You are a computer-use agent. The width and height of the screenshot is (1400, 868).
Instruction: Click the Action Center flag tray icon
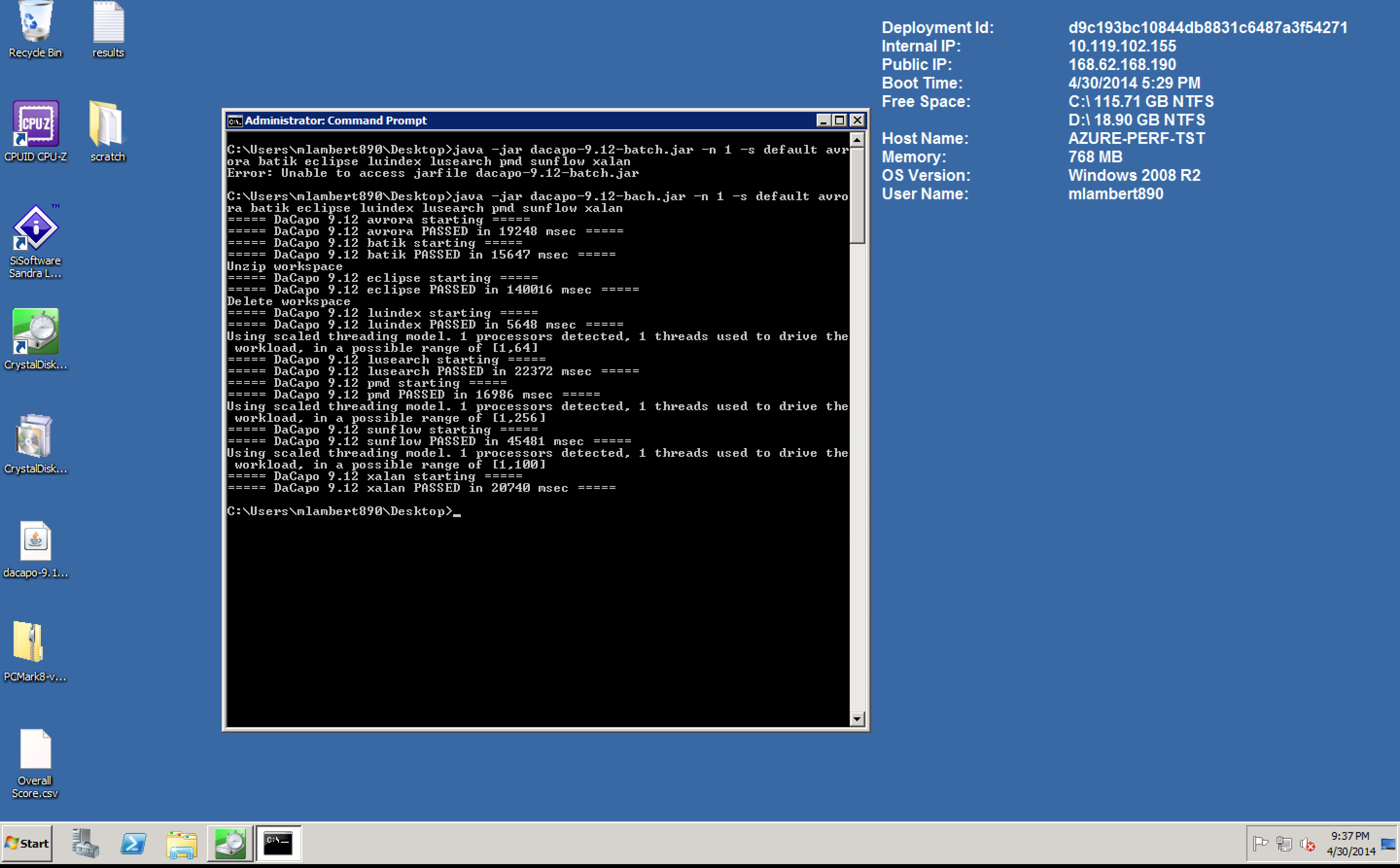1260,843
